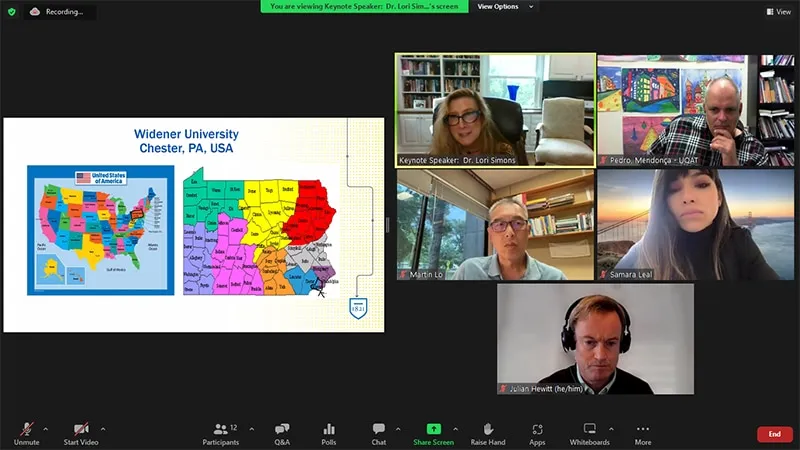Open Whiteboards

[589, 431]
